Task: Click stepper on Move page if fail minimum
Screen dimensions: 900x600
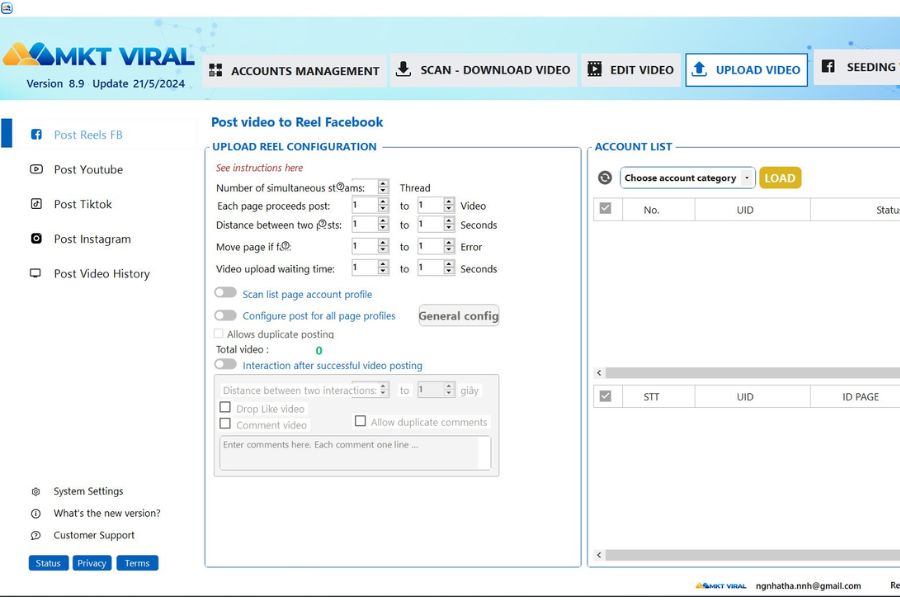Action: click(383, 246)
